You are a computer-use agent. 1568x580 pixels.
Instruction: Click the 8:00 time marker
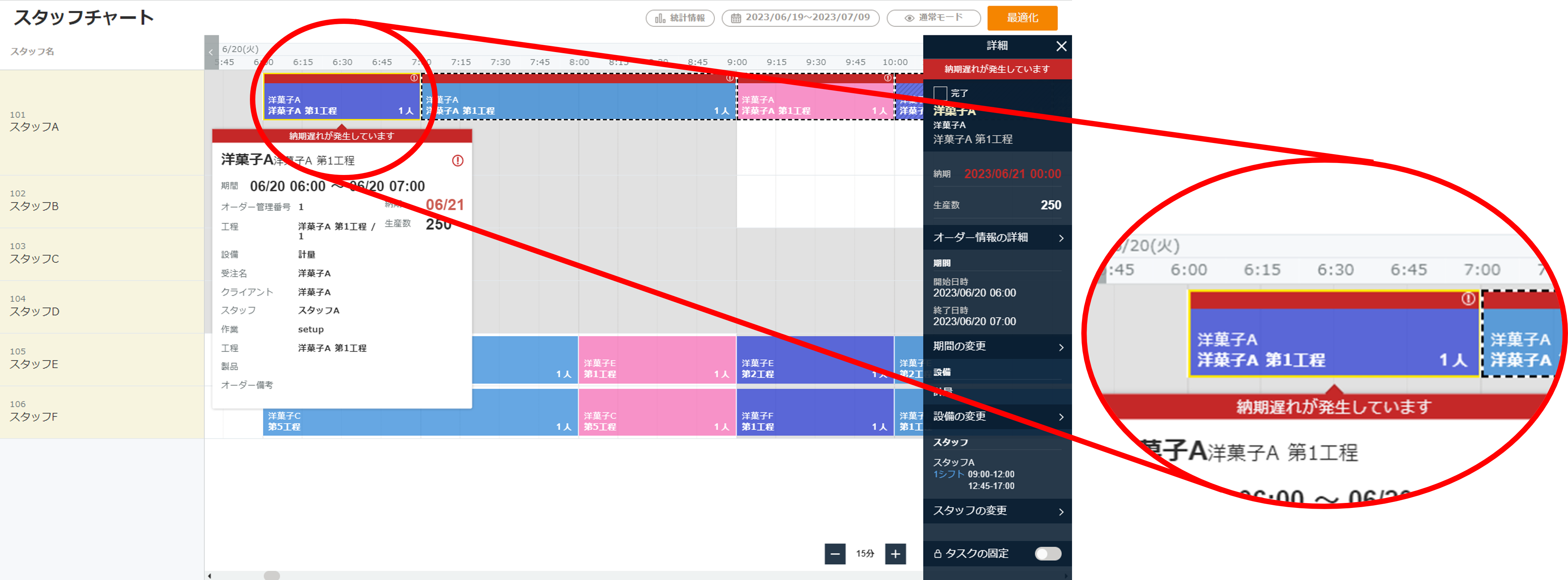(x=579, y=62)
